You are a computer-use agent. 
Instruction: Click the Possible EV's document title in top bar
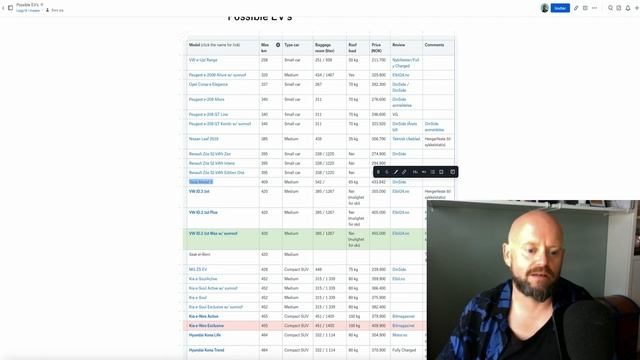coord(27,4)
